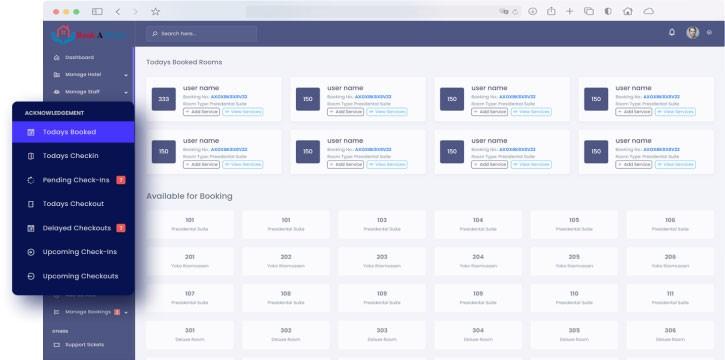Go back with the browser back arrow
Image resolution: width=725 pixels, height=360 pixels.
coord(117,12)
